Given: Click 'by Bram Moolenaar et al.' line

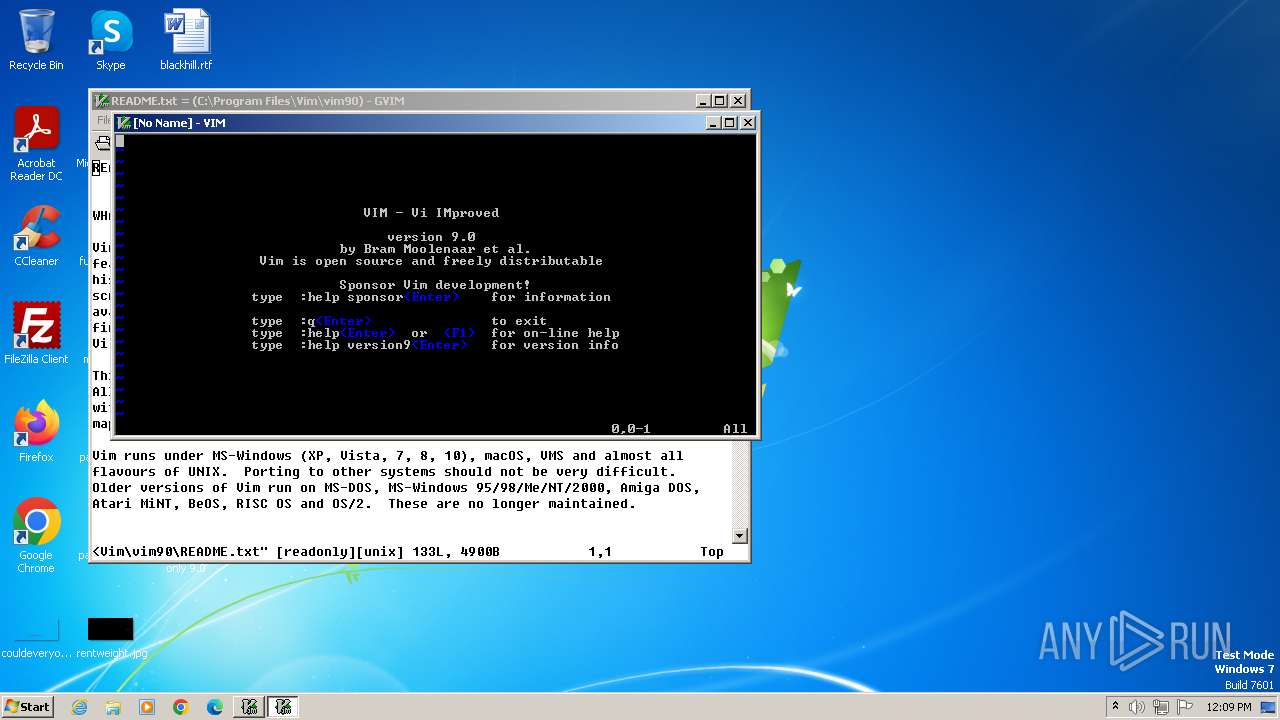Looking at the screenshot, I should click(x=435, y=249).
